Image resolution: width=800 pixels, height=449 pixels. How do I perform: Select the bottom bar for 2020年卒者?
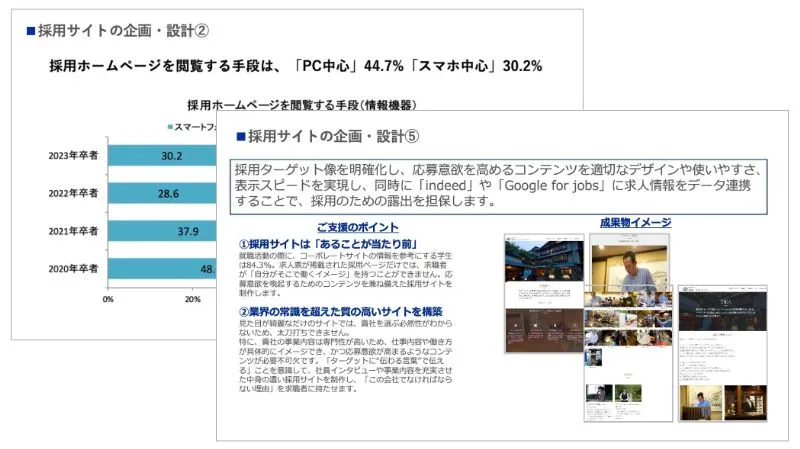(162, 269)
